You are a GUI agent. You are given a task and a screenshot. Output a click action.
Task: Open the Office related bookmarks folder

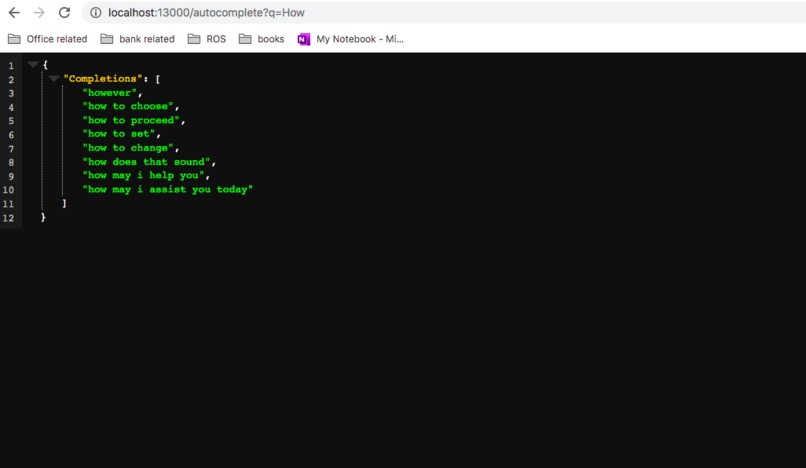click(x=48, y=39)
